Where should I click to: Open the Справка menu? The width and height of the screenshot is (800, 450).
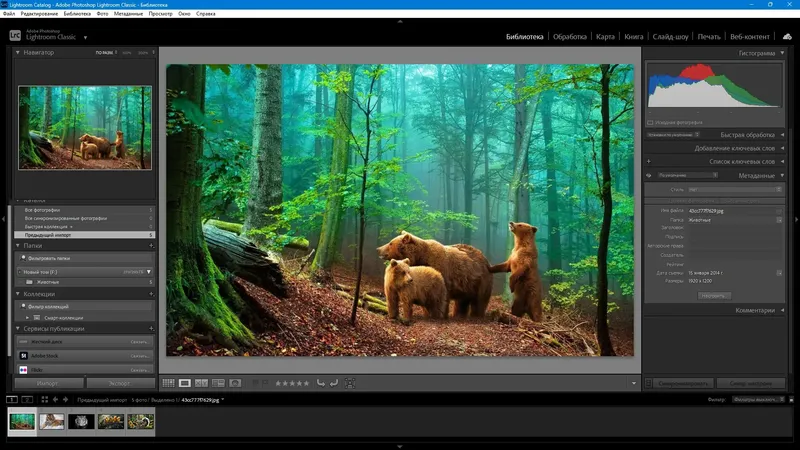206,14
